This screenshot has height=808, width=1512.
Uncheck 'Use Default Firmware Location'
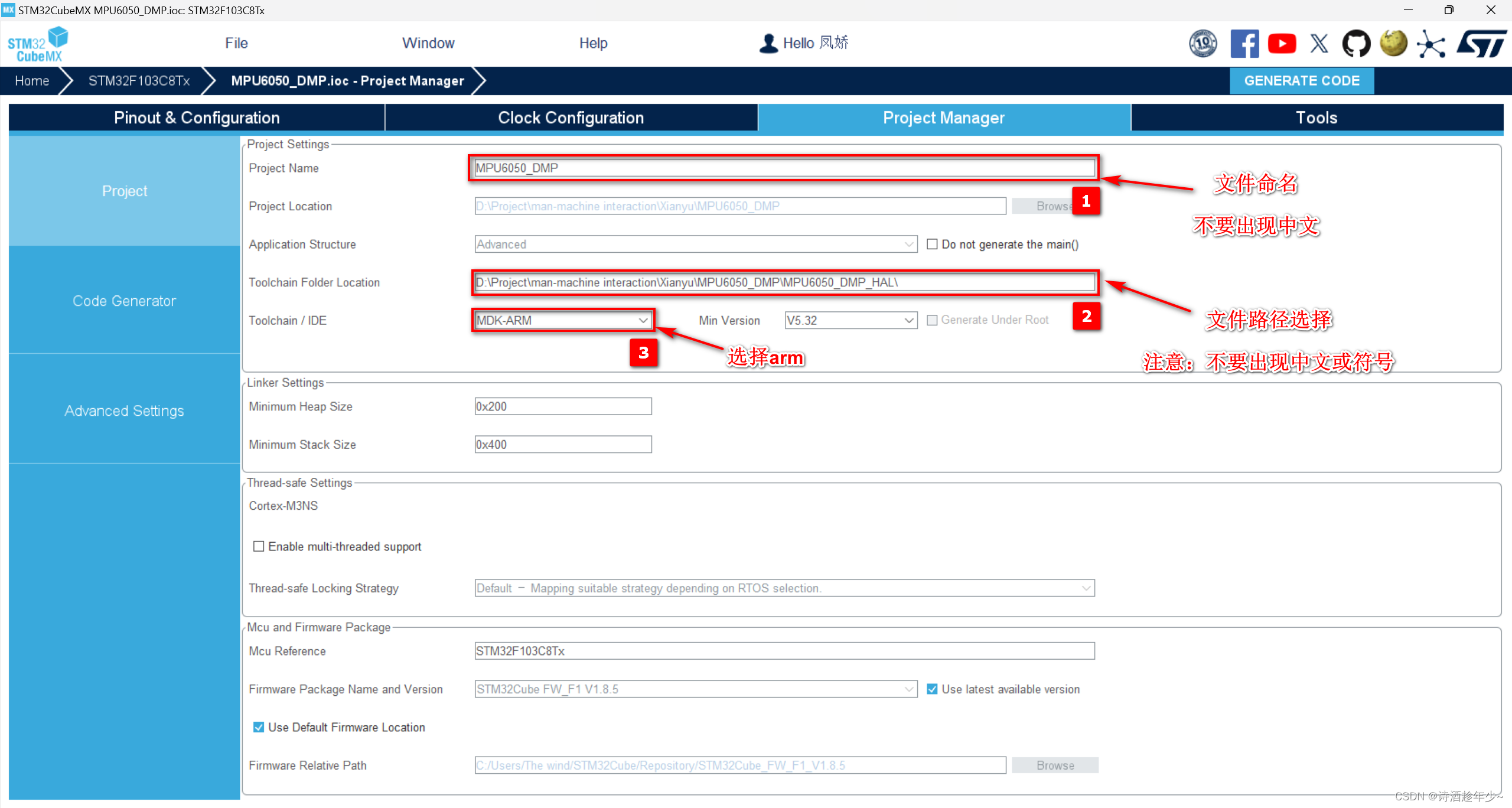tap(259, 727)
